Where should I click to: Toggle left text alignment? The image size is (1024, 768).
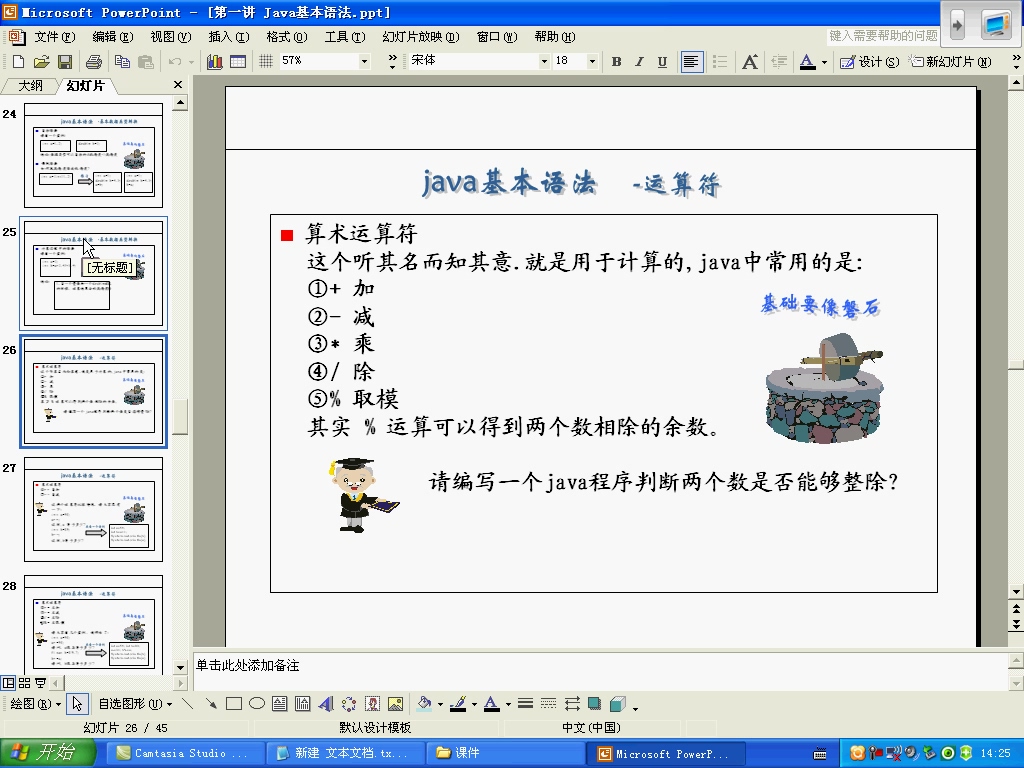click(x=691, y=61)
